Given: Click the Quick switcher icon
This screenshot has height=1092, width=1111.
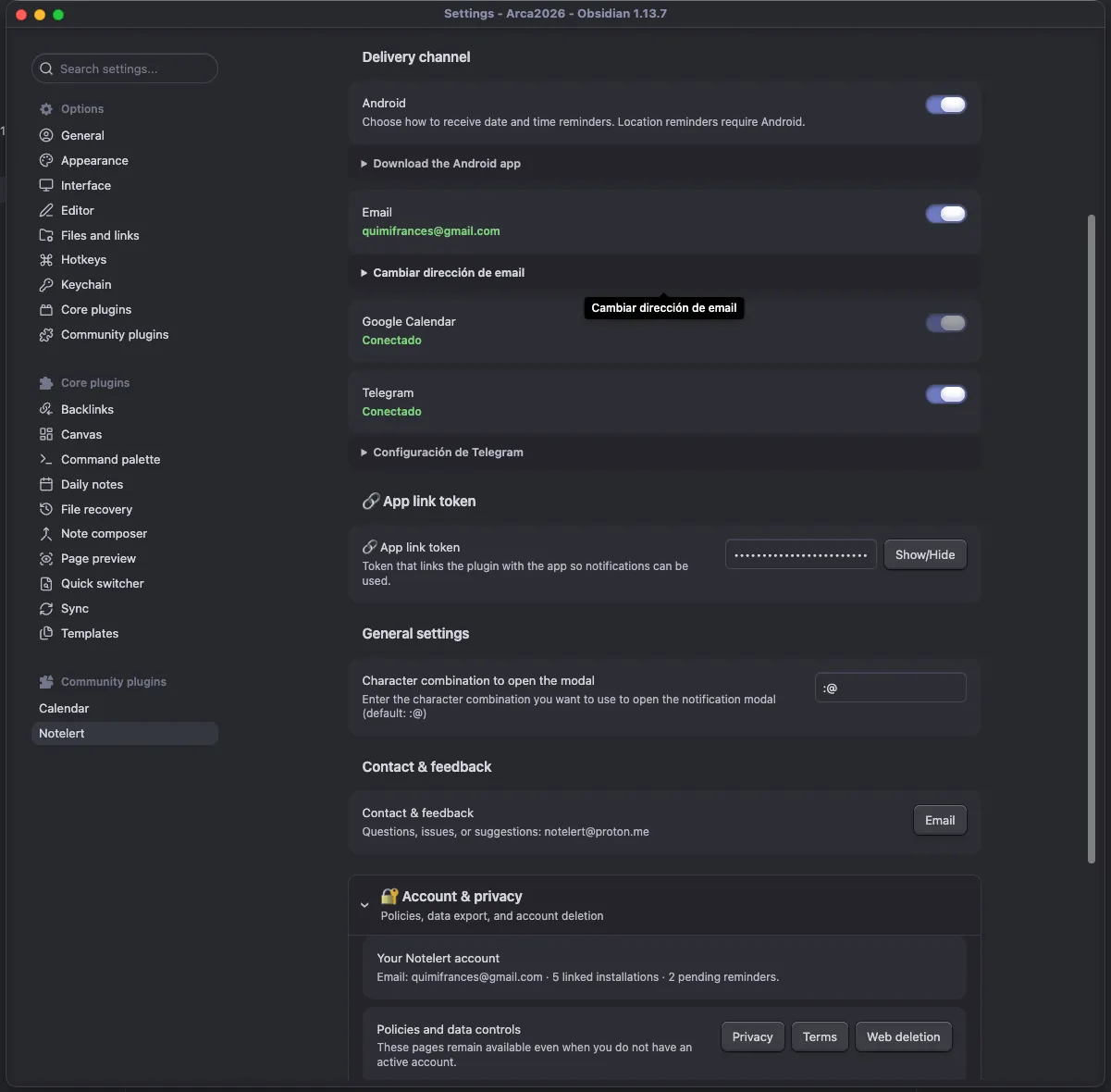Looking at the screenshot, I should point(46,584).
